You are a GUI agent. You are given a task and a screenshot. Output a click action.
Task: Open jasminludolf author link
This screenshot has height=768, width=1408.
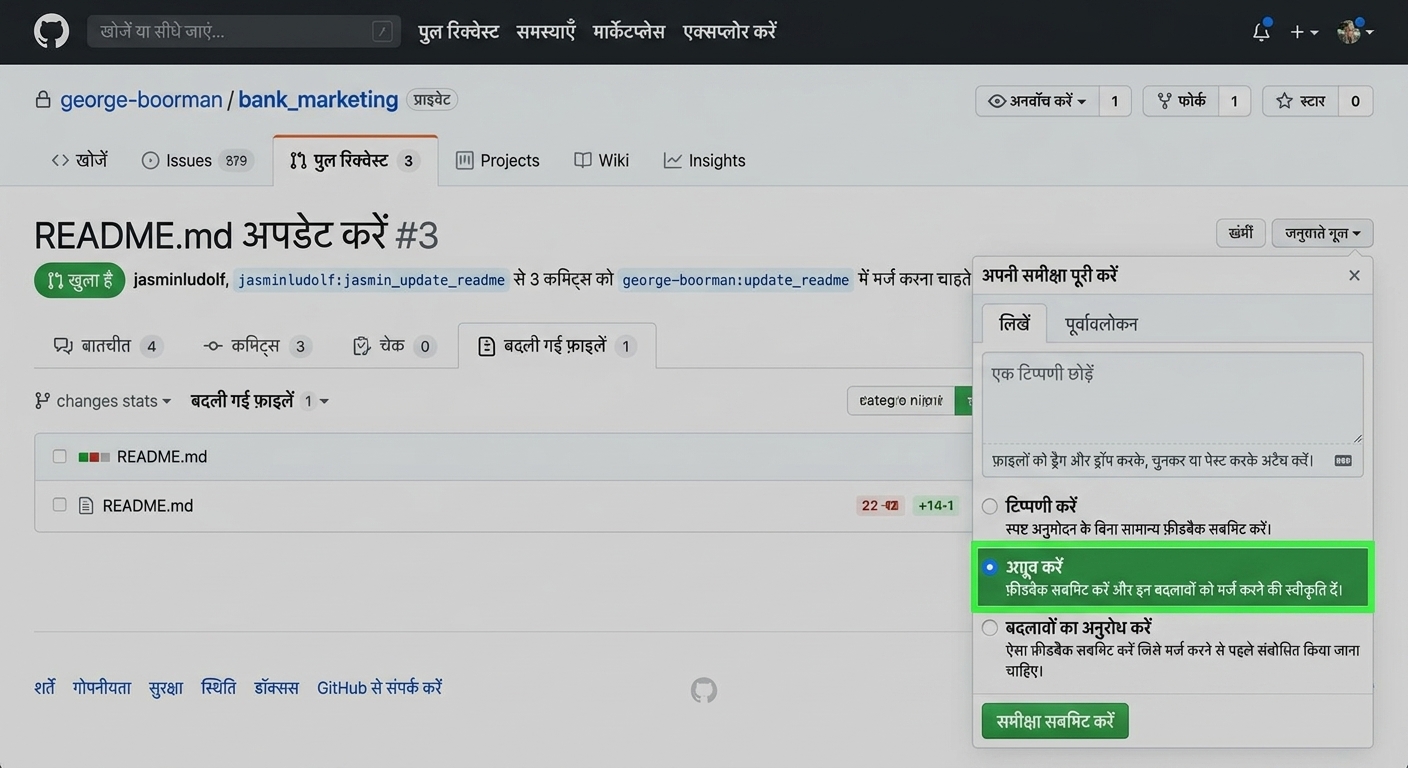181,280
